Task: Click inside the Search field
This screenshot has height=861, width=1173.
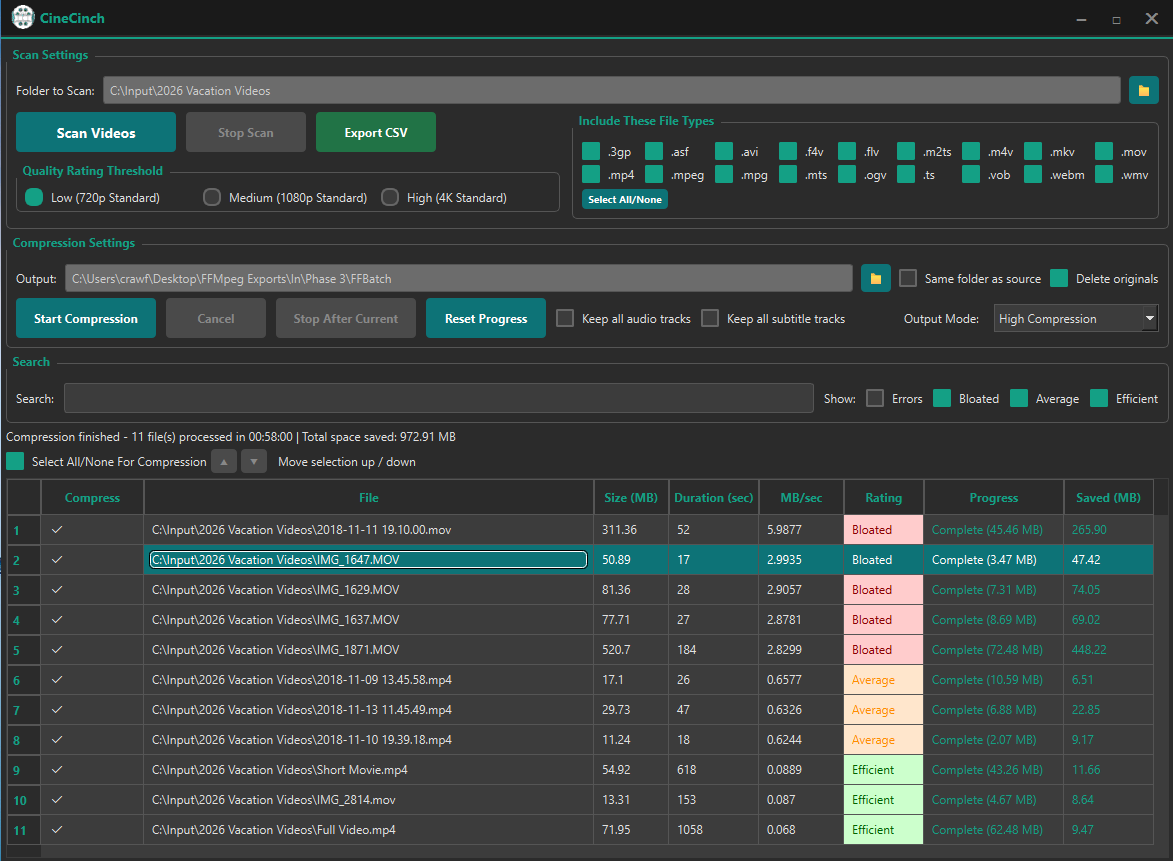Action: coord(438,398)
